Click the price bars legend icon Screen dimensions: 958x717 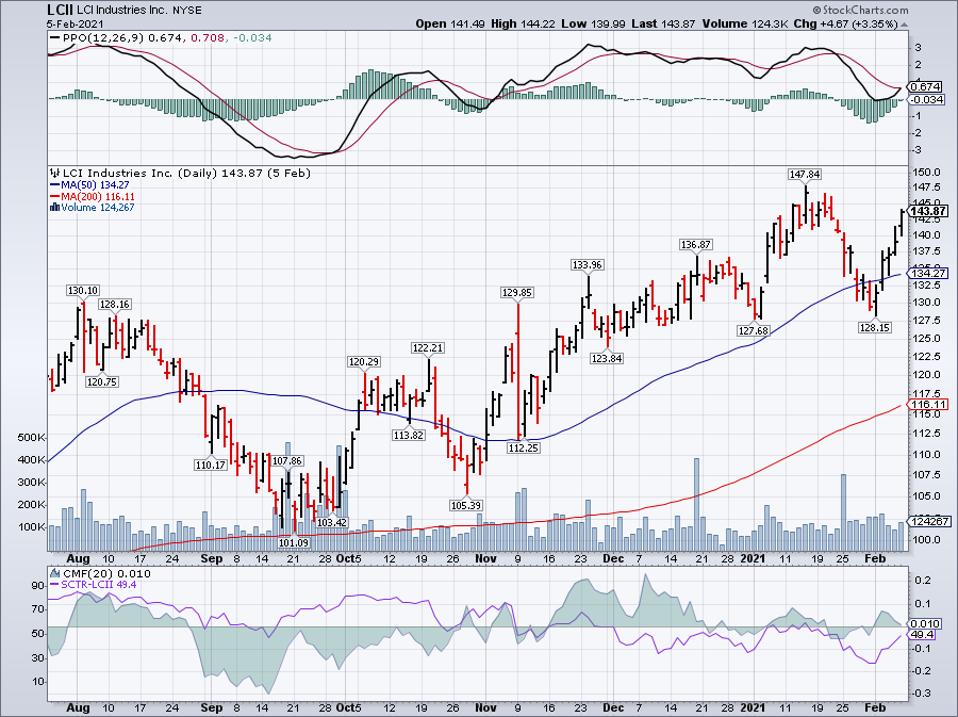tap(54, 173)
